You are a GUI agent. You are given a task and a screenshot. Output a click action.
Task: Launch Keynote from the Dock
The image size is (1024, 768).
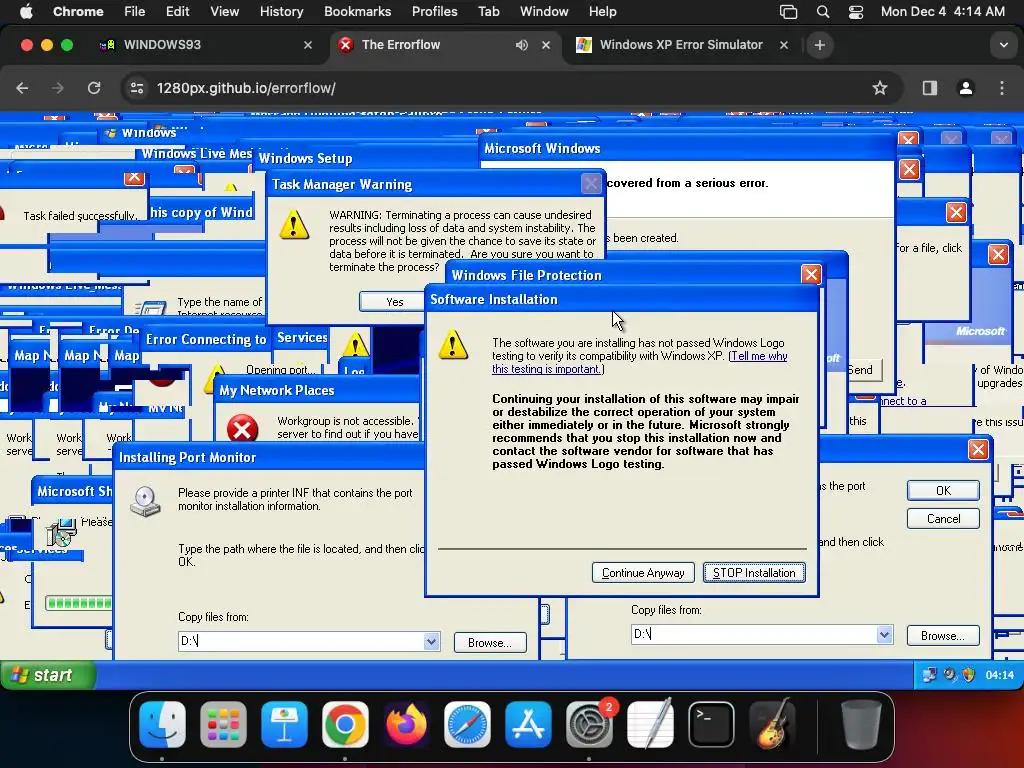pos(284,724)
